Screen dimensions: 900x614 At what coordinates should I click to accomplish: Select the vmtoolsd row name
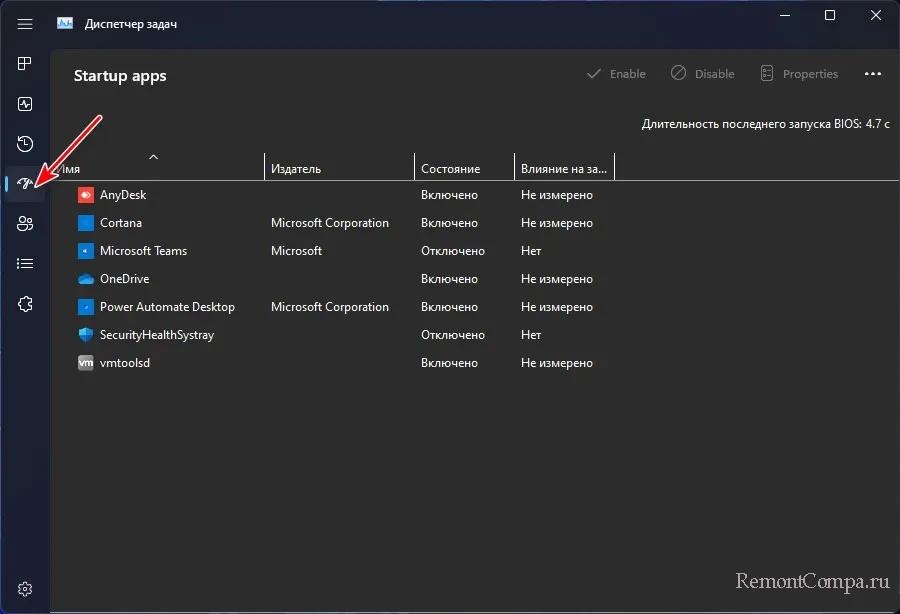(125, 363)
